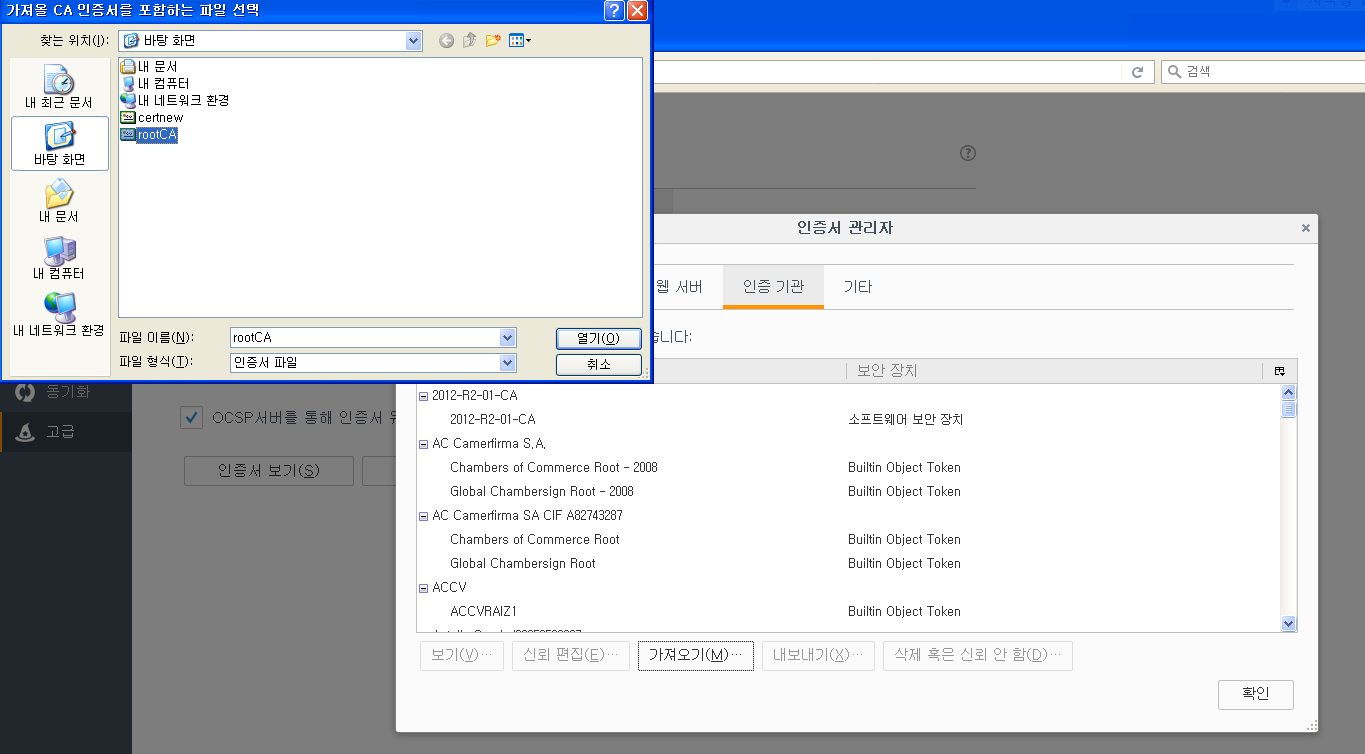Viewport: 1365px width, 754px height.
Task: Click the search magnifier icon in the browser
Action: pyautogui.click(x=1174, y=72)
